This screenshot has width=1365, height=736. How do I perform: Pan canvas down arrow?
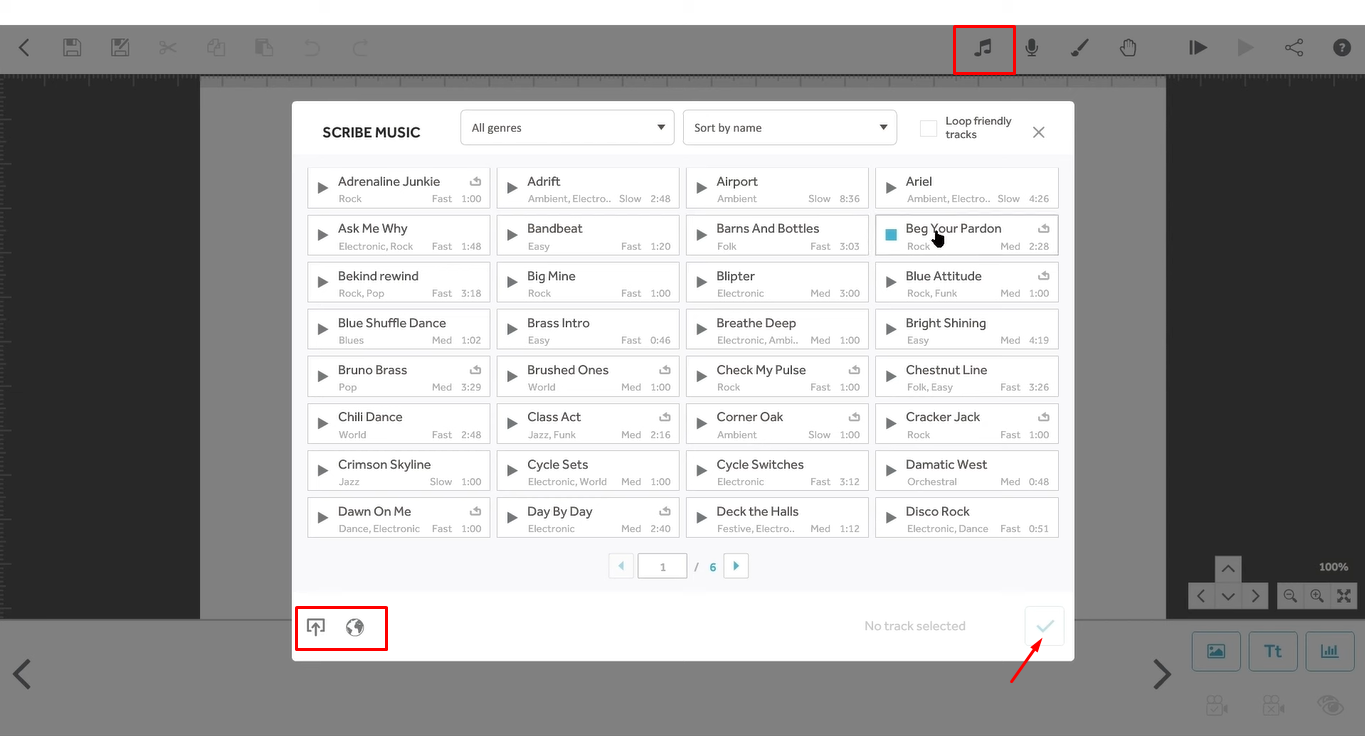tap(1228, 596)
